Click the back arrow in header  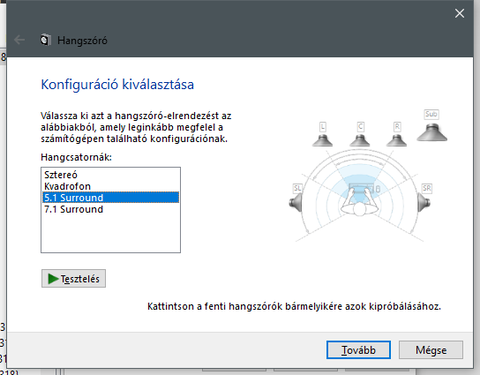(20, 40)
